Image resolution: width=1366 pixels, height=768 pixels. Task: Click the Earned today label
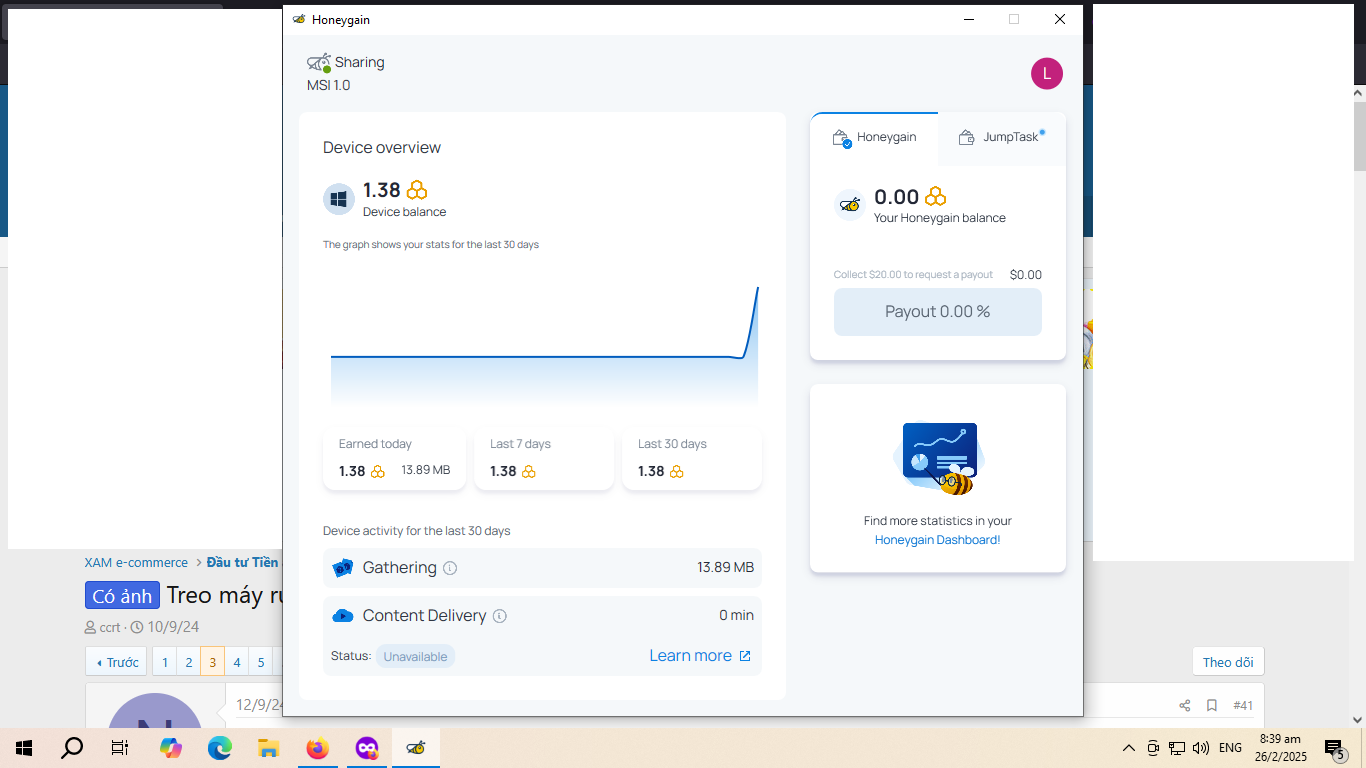coord(375,444)
